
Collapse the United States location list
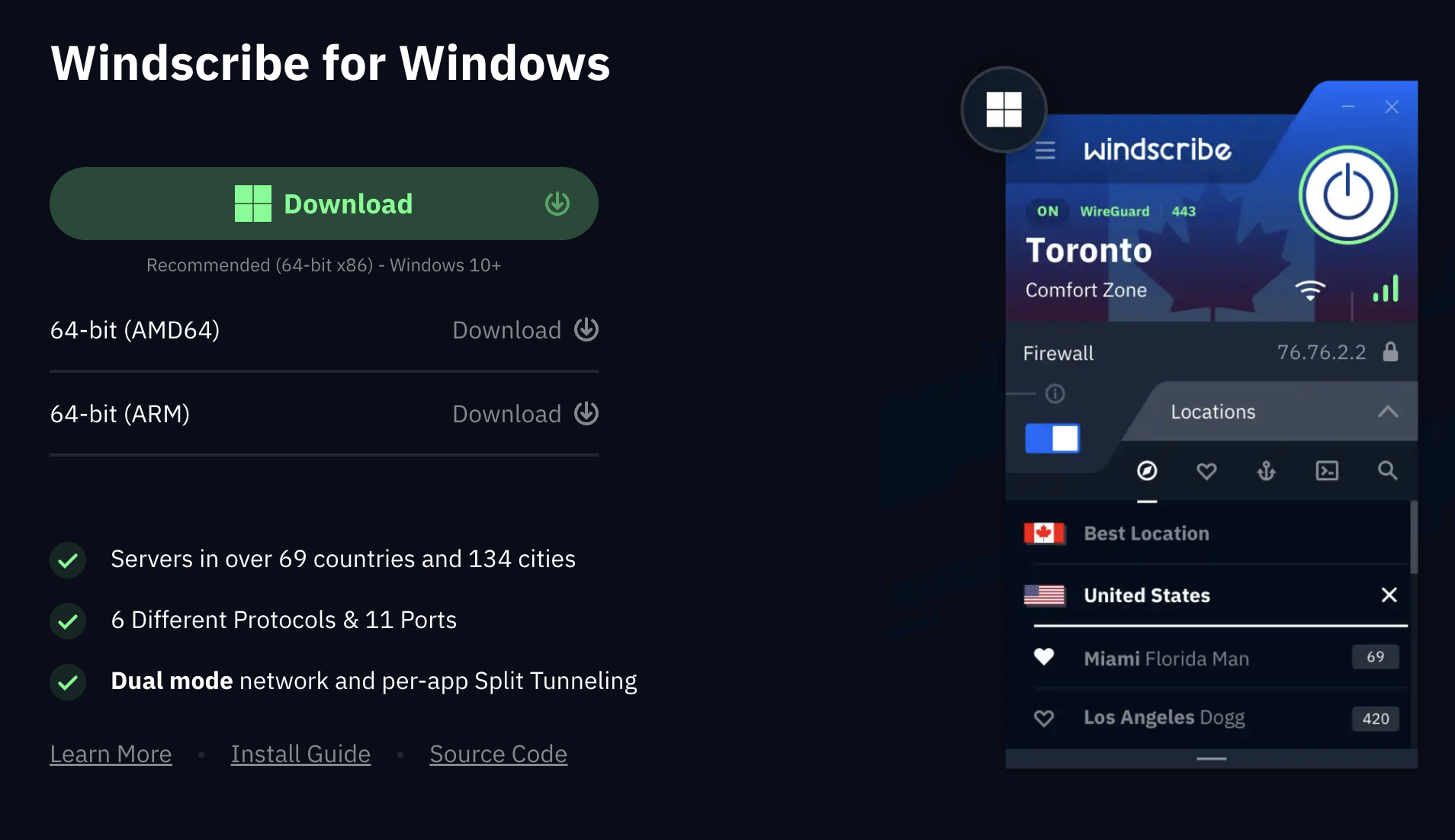(x=1389, y=595)
